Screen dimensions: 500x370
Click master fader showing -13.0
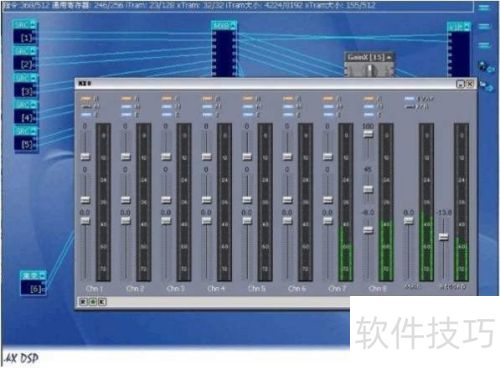(443, 237)
